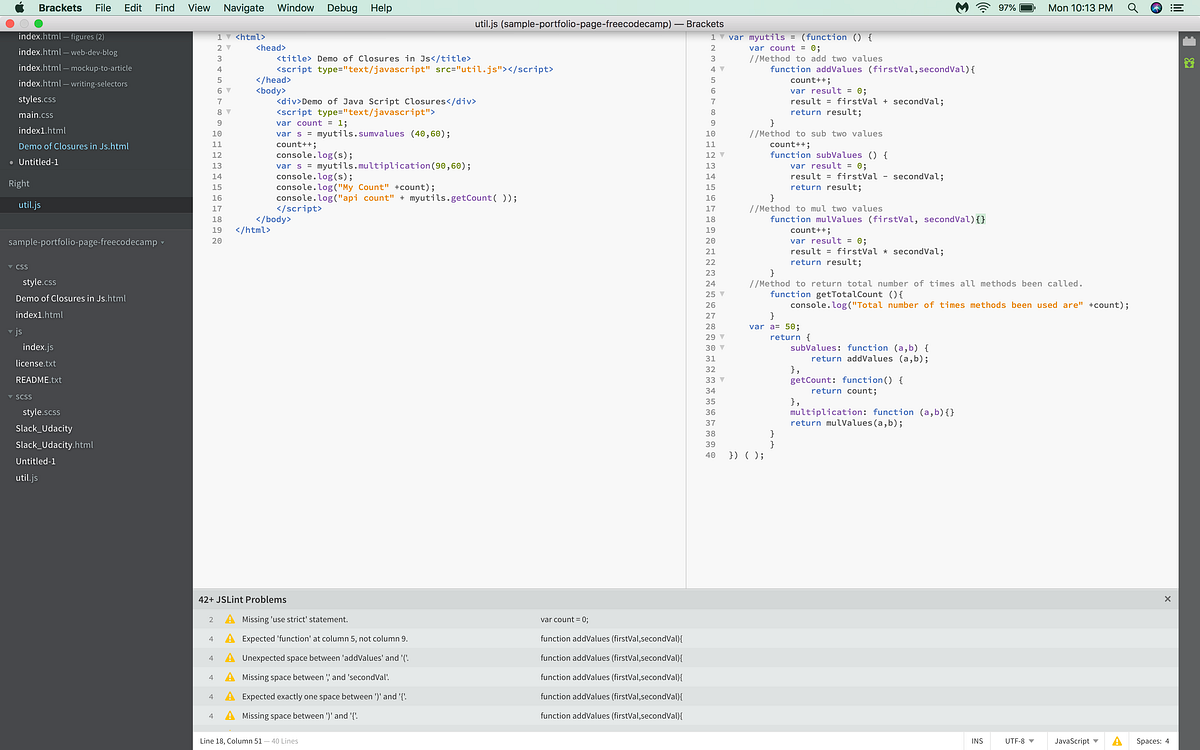Viewport: 1200px width, 750px height.
Task: Open the Extension Manager via the brick icon
Action: [1189, 42]
